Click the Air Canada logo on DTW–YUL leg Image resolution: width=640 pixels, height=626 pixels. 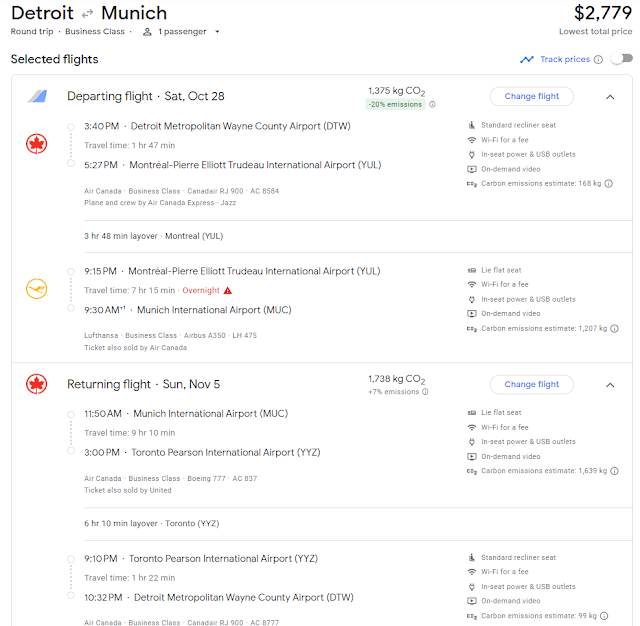click(x=37, y=144)
